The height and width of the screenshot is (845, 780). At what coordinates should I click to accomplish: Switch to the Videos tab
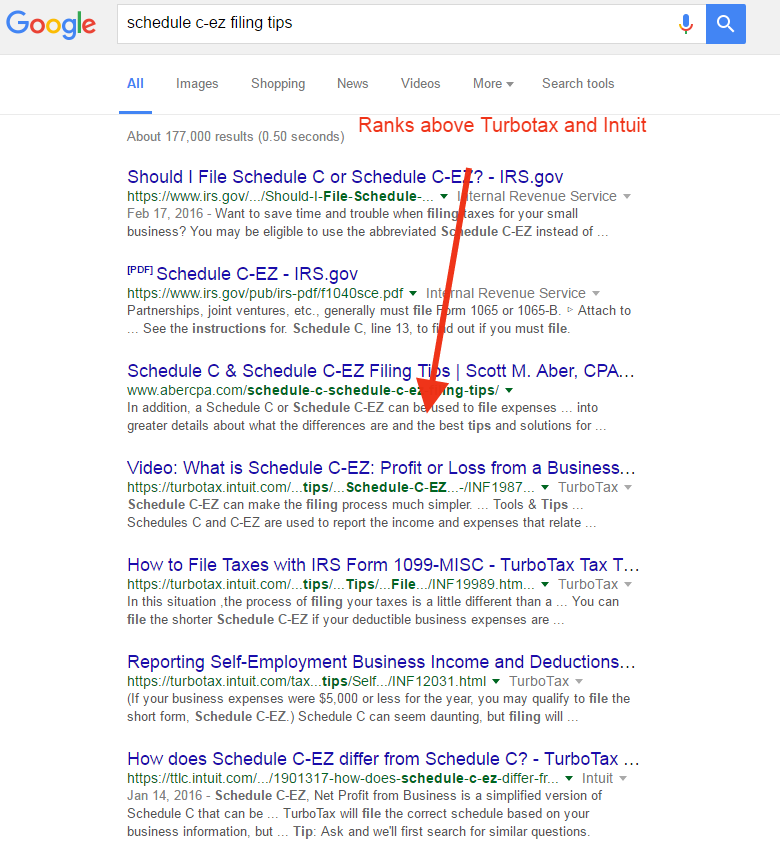pyautogui.click(x=420, y=84)
